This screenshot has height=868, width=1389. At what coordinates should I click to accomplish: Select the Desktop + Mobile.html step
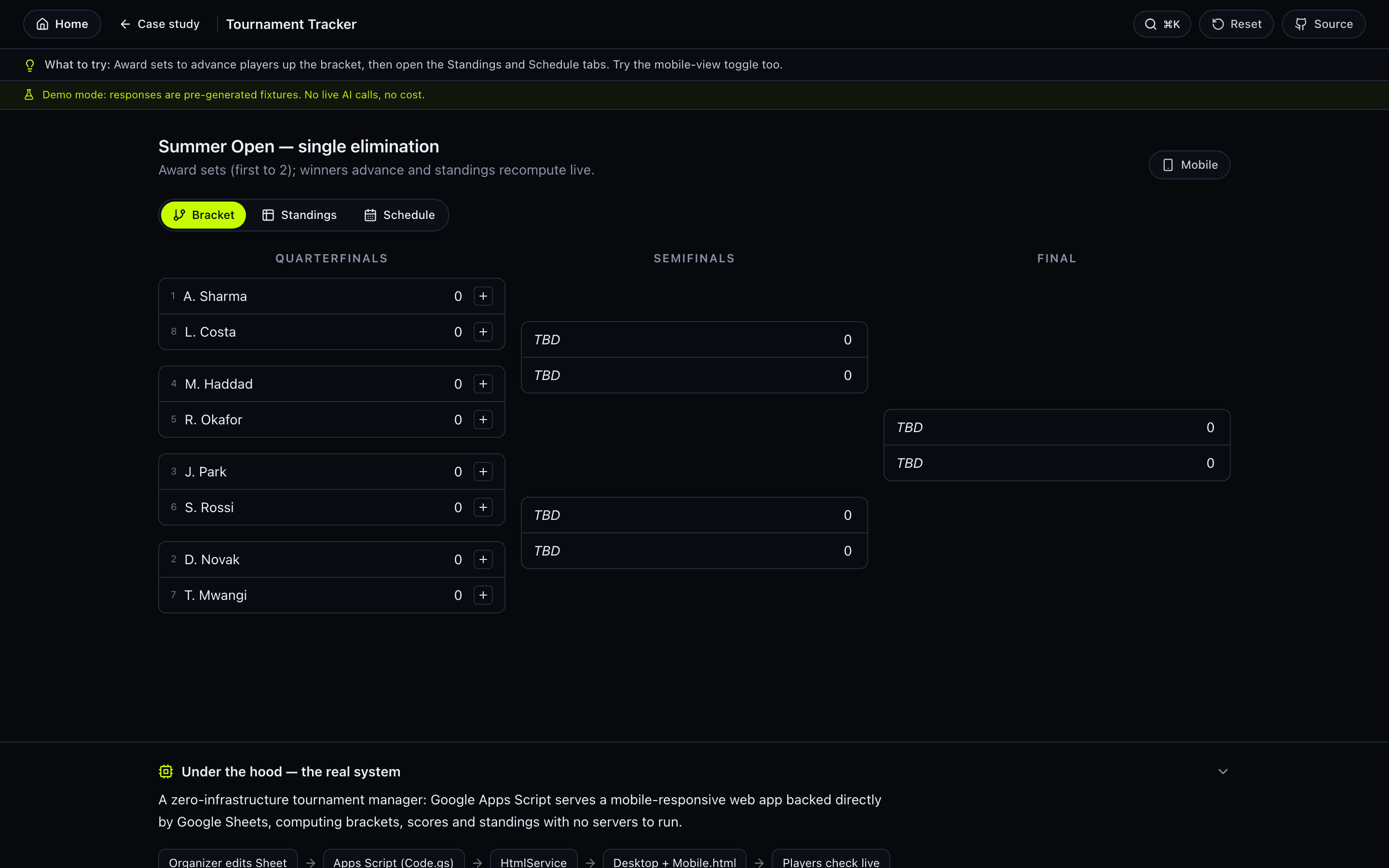(674, 859)
